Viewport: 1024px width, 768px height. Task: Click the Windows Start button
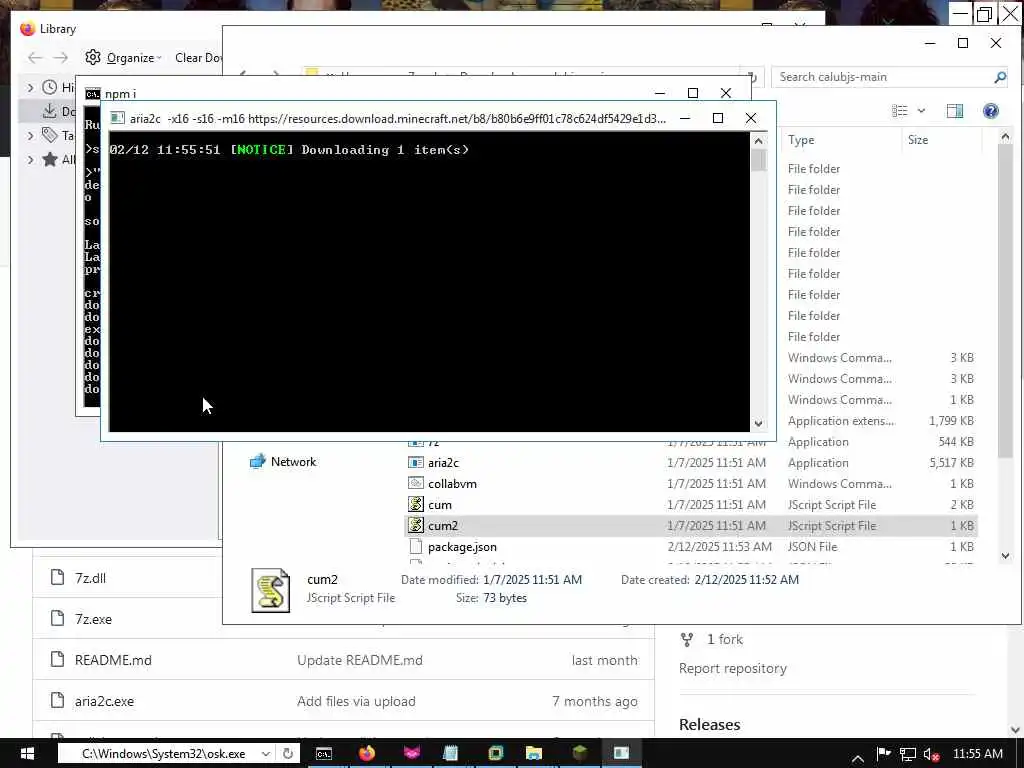27,753
